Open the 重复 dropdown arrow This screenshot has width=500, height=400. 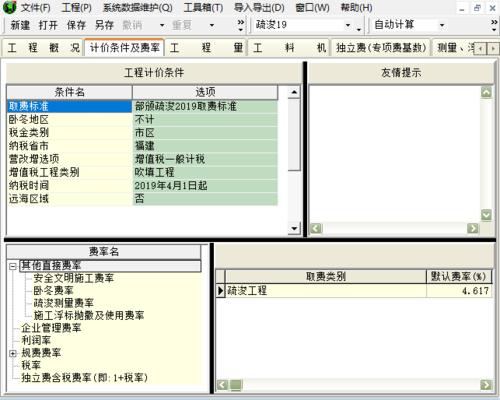coord(211,25)
